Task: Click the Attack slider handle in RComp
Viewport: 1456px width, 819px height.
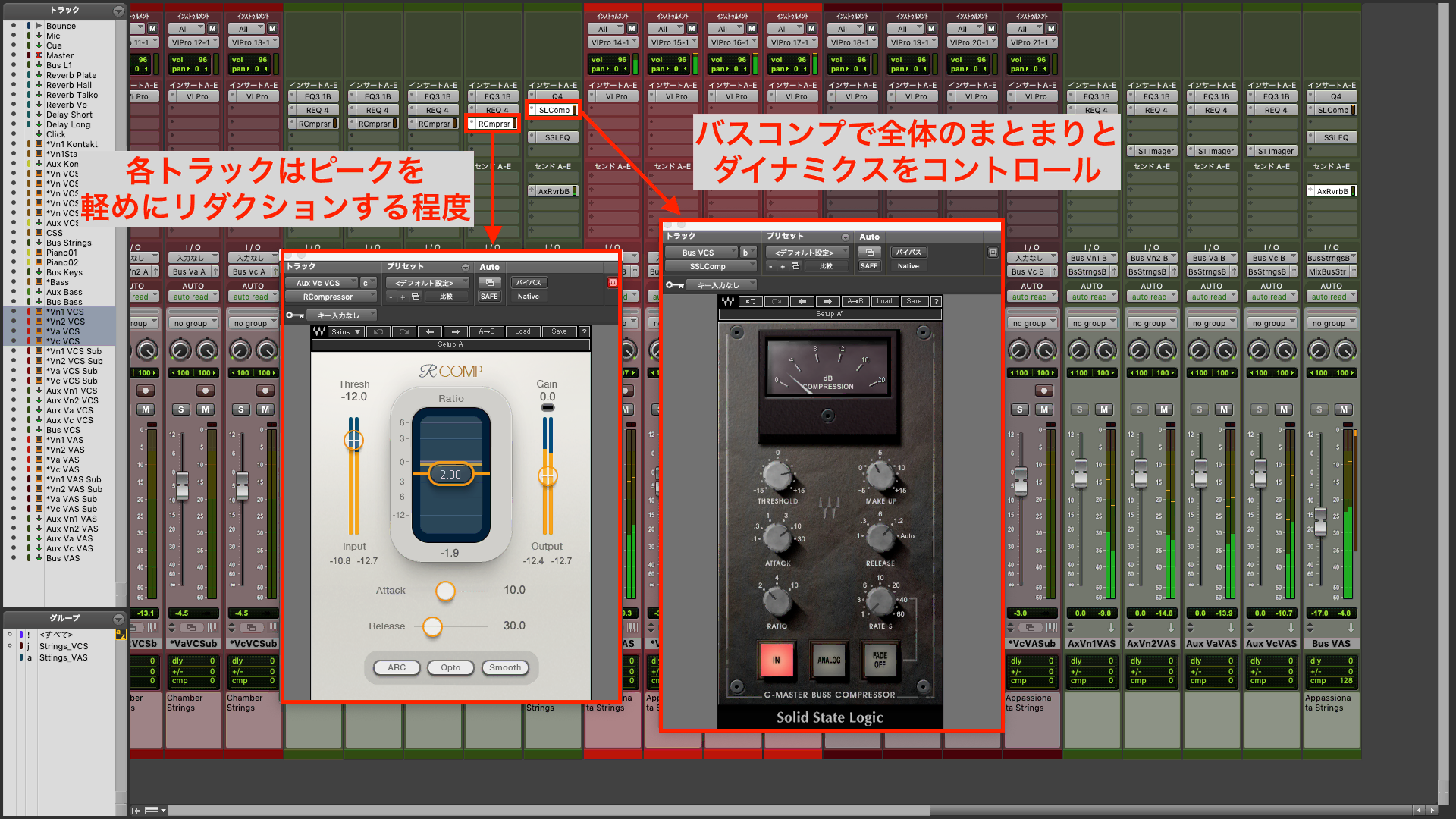Action: click(445, 591)
